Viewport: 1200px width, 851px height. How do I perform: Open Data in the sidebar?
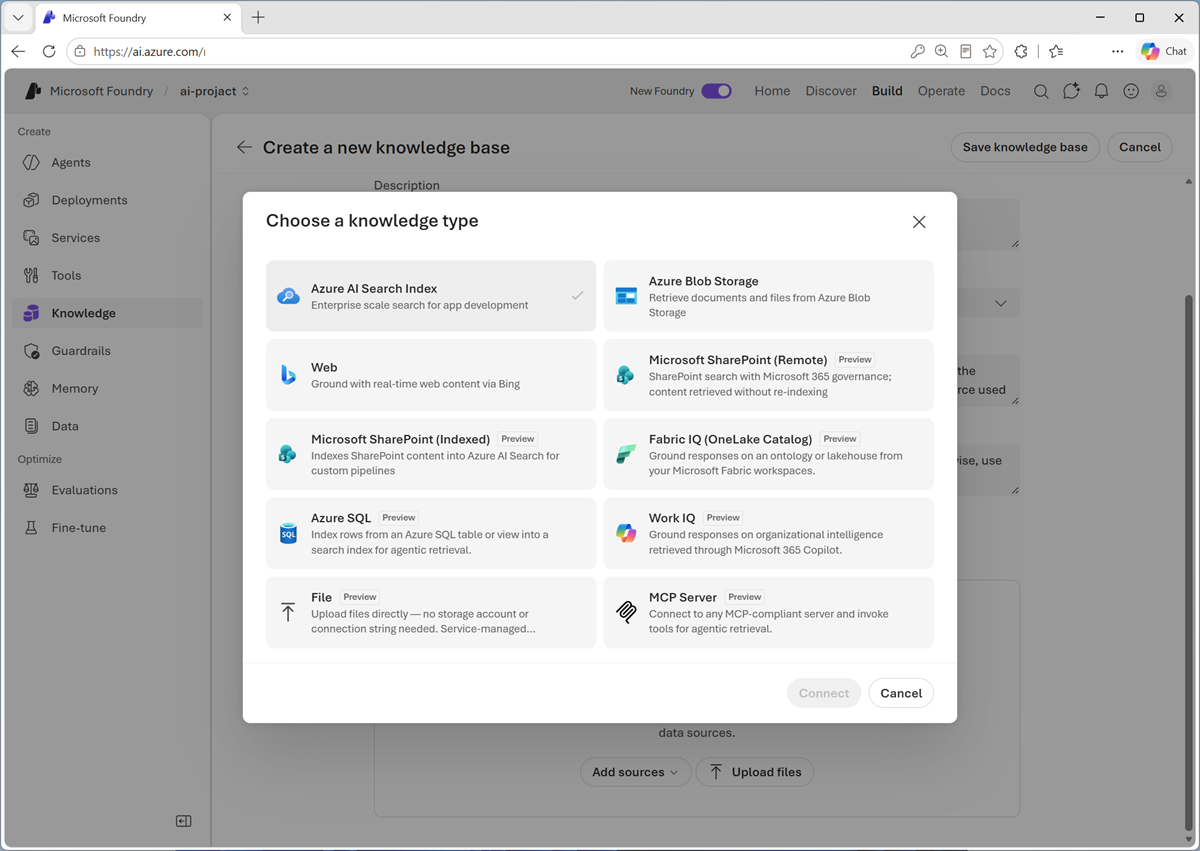click(x=107, y=426)
